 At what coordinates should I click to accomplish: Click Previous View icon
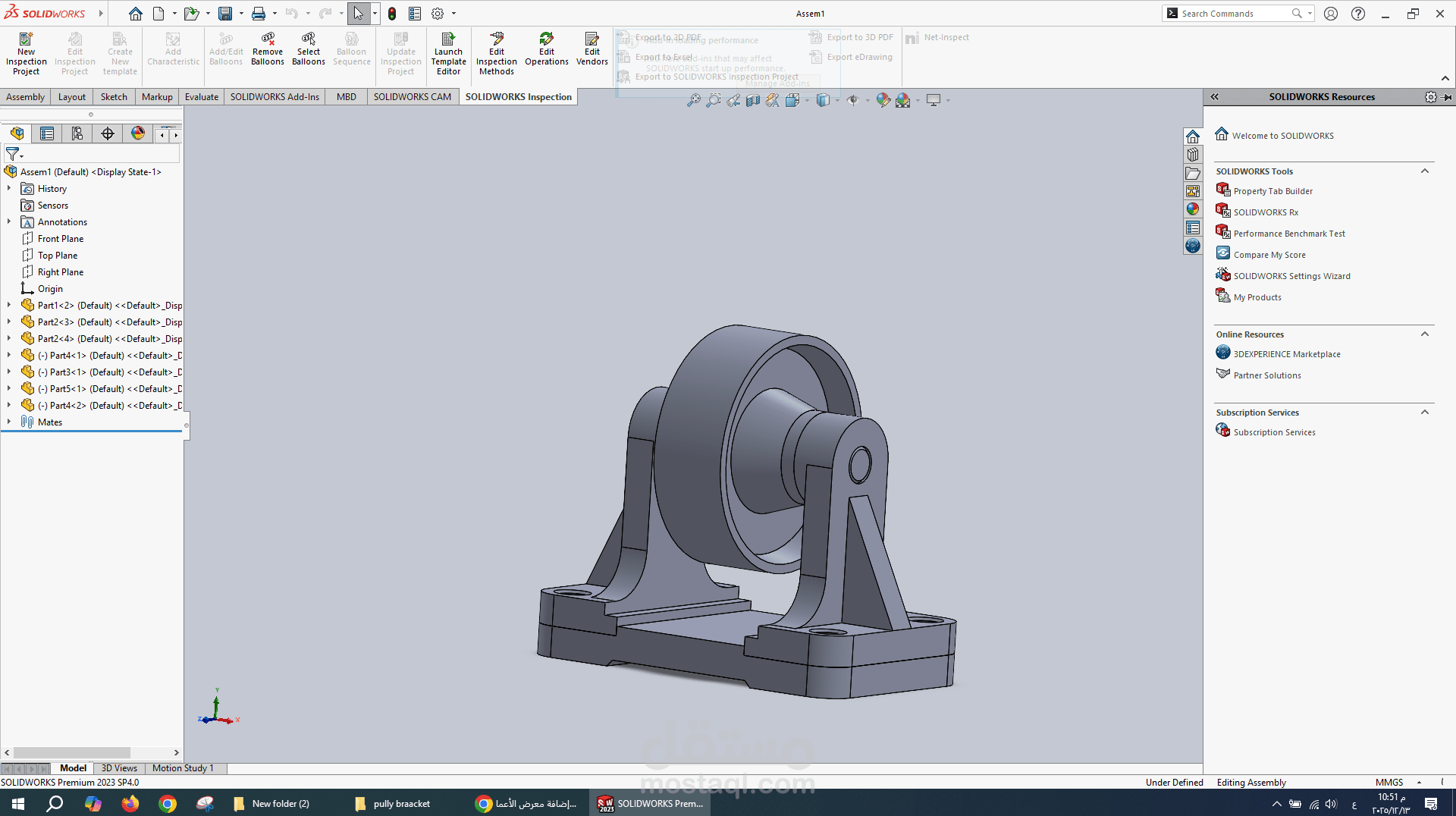pos(733,100)
